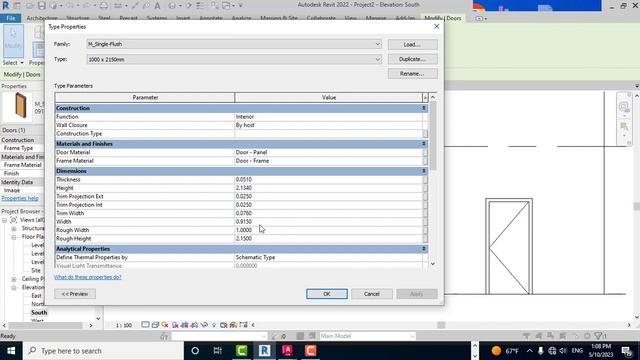Click Reveal Hidden Elements lightbulb icon
Image resolution: width=640 pixels, height=360 pixels.
(214, 325)
